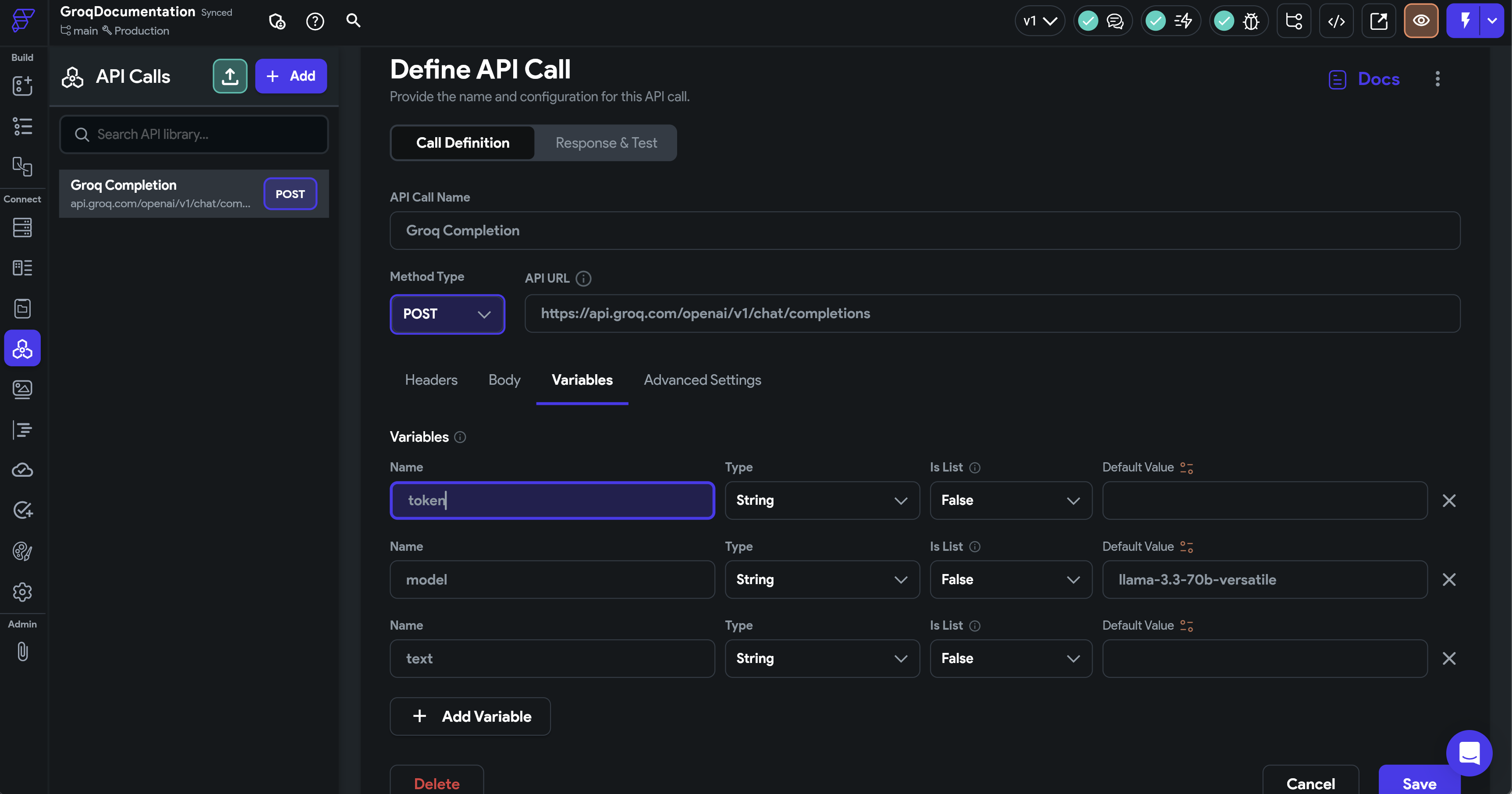This screenshot has width=1512, height=794.
Task: Open Is List dropdown for token variable
Action: point(1011,500)
